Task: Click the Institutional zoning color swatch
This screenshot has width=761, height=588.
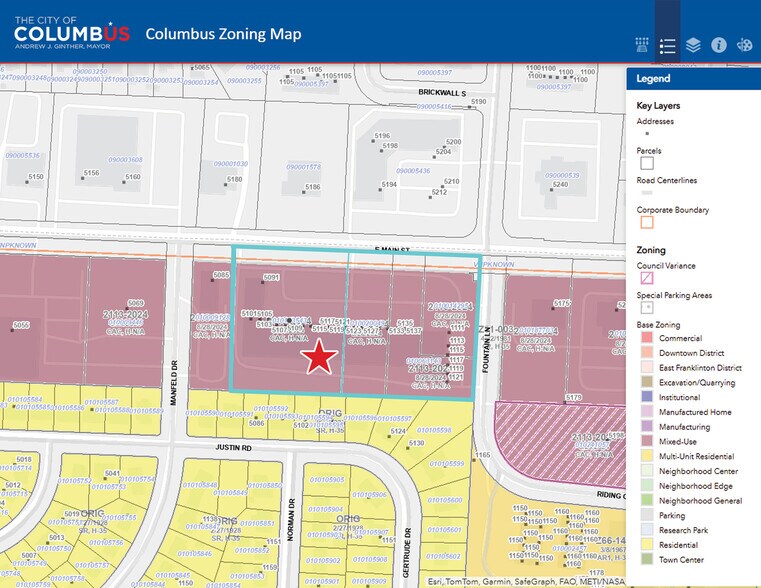Action: click(646, 396)
